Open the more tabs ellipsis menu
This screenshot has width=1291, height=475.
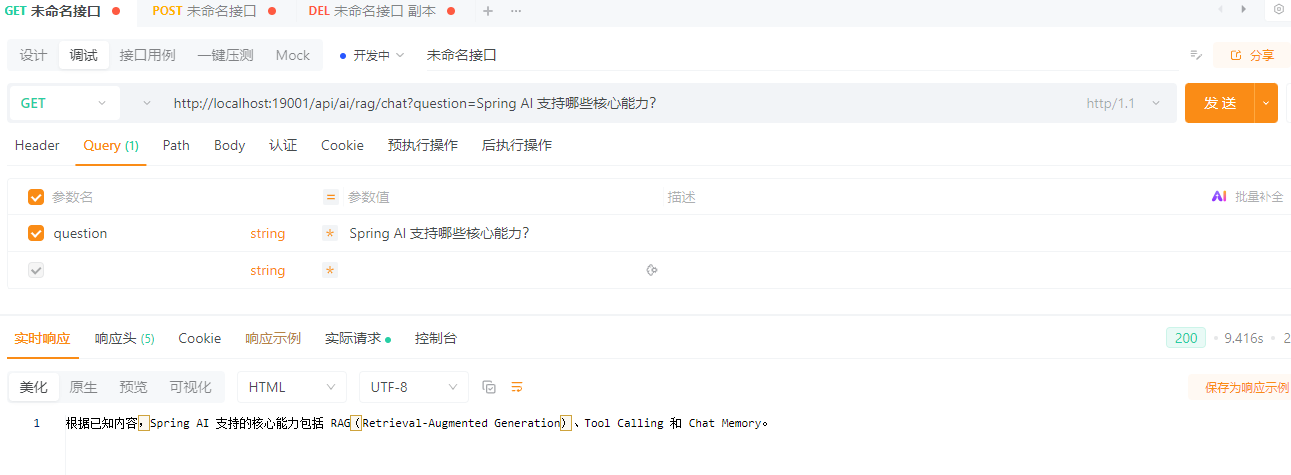point(516,11)
